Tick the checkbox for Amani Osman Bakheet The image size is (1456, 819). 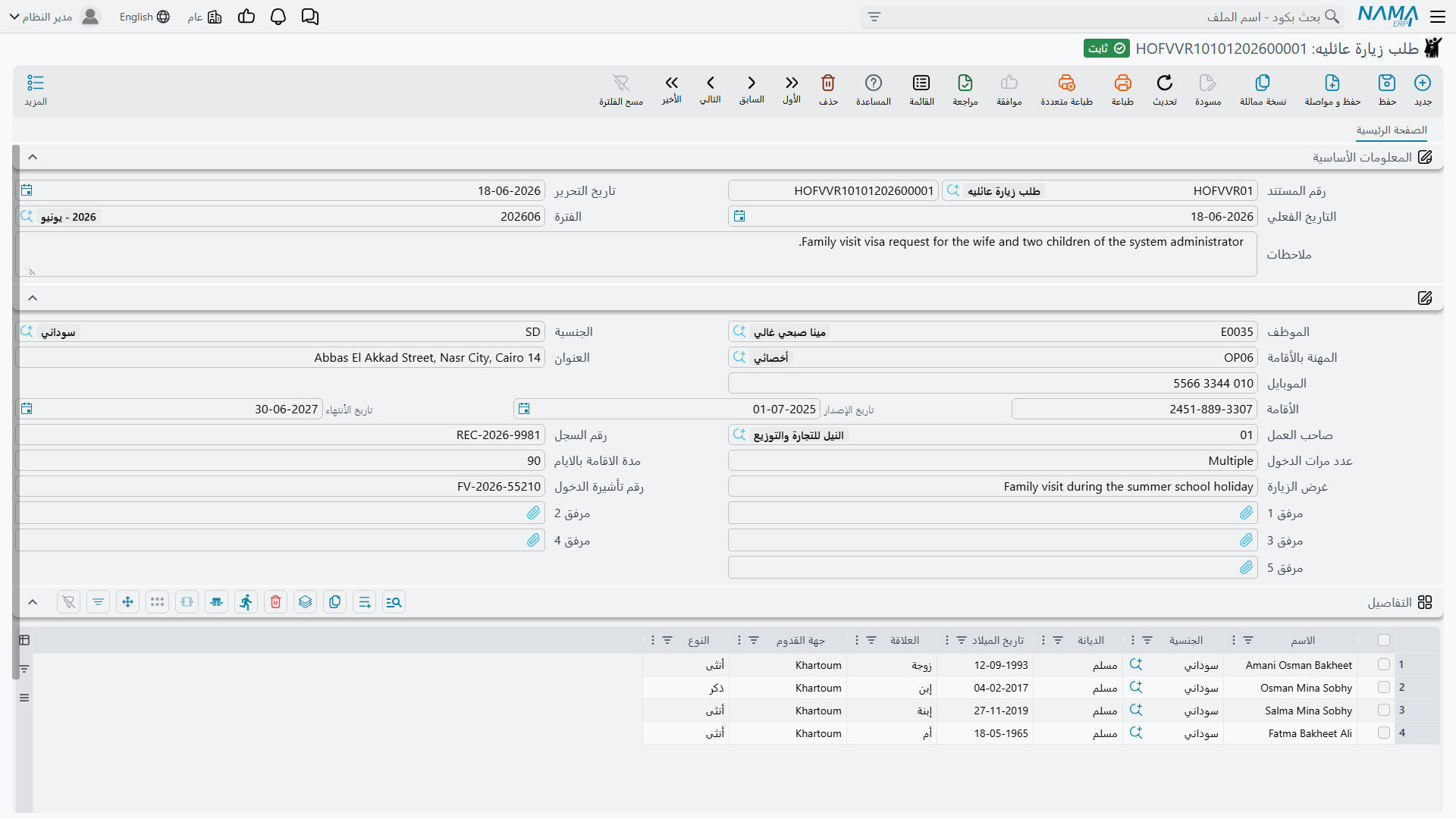(1384, 665)
